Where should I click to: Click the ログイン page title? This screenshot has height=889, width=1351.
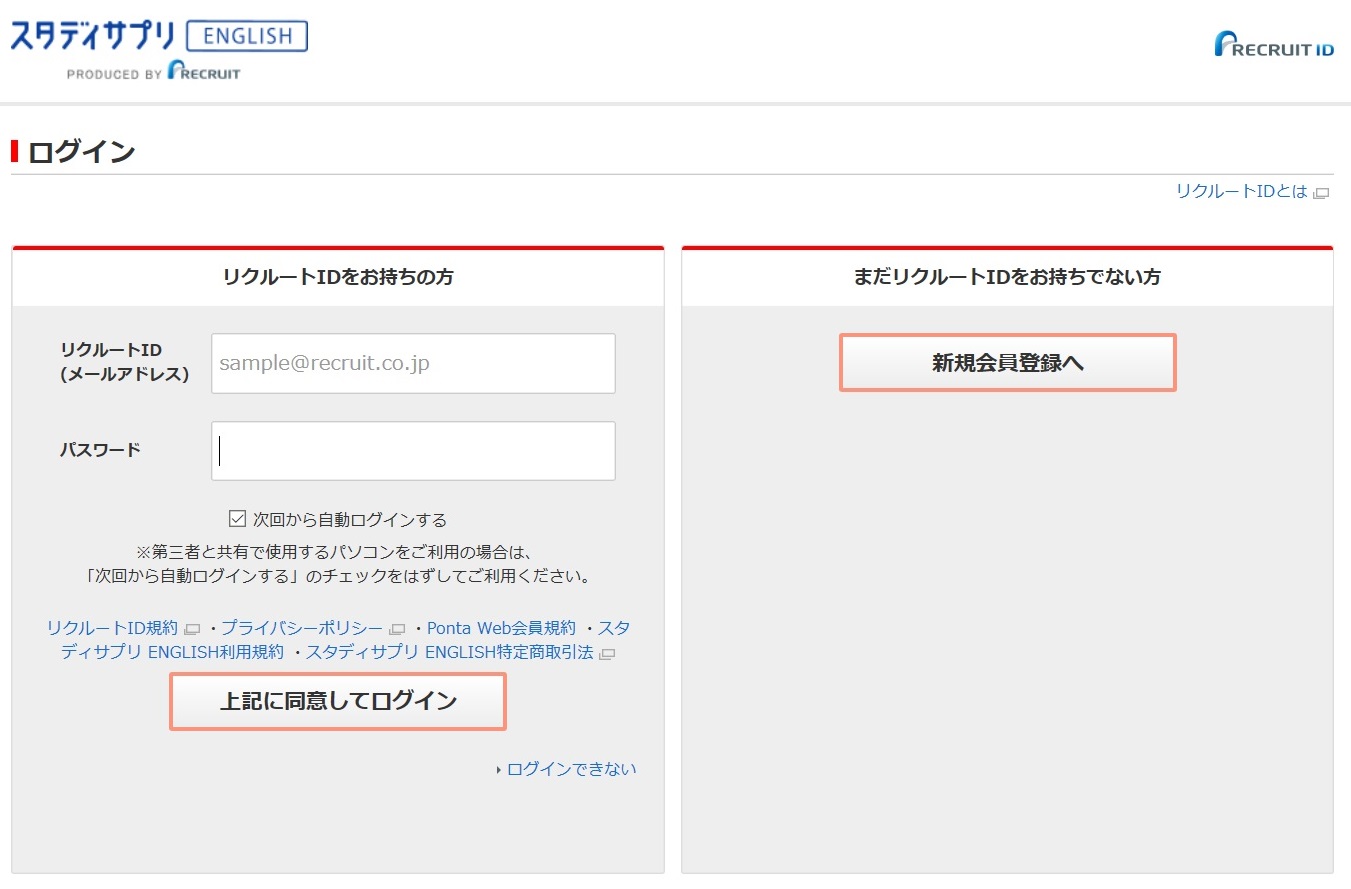tap(81, 152)
